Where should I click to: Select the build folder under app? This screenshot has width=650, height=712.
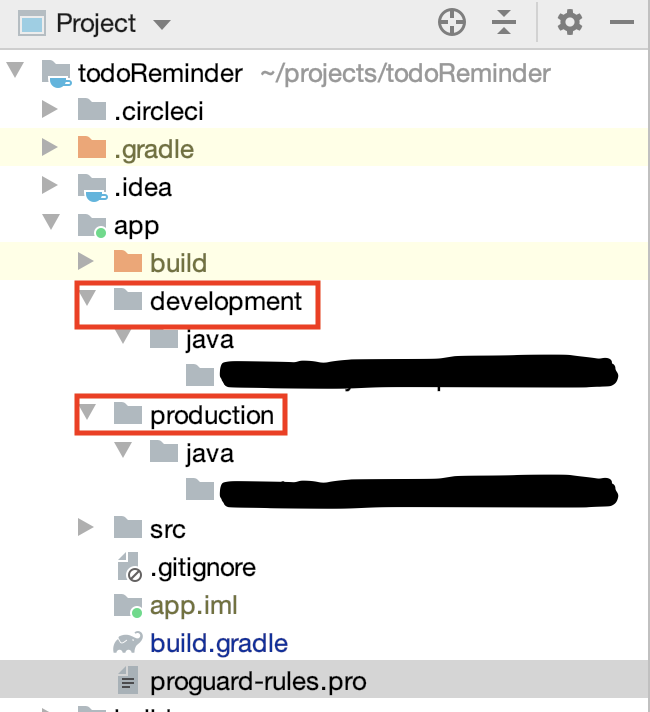(178, 263)
